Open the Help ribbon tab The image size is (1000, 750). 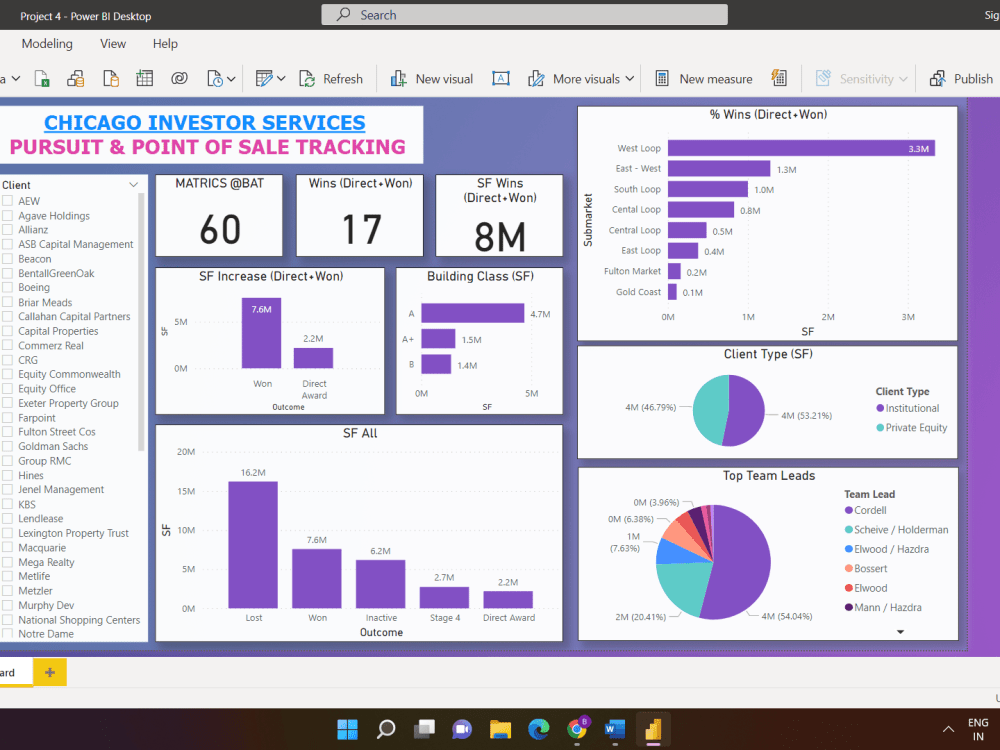pos(165,43)
